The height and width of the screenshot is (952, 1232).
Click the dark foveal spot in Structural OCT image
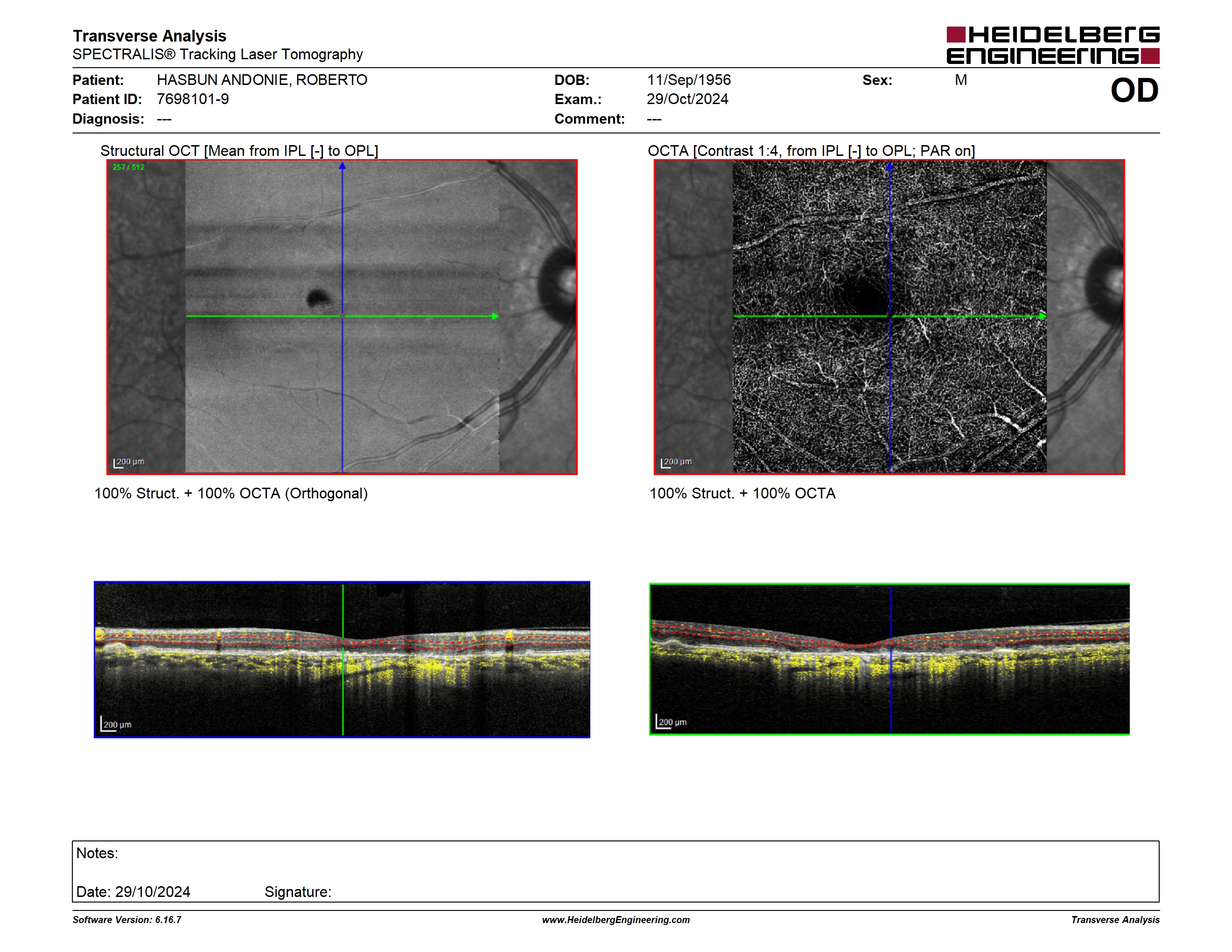pyautogui.click(x=319, y=298)
